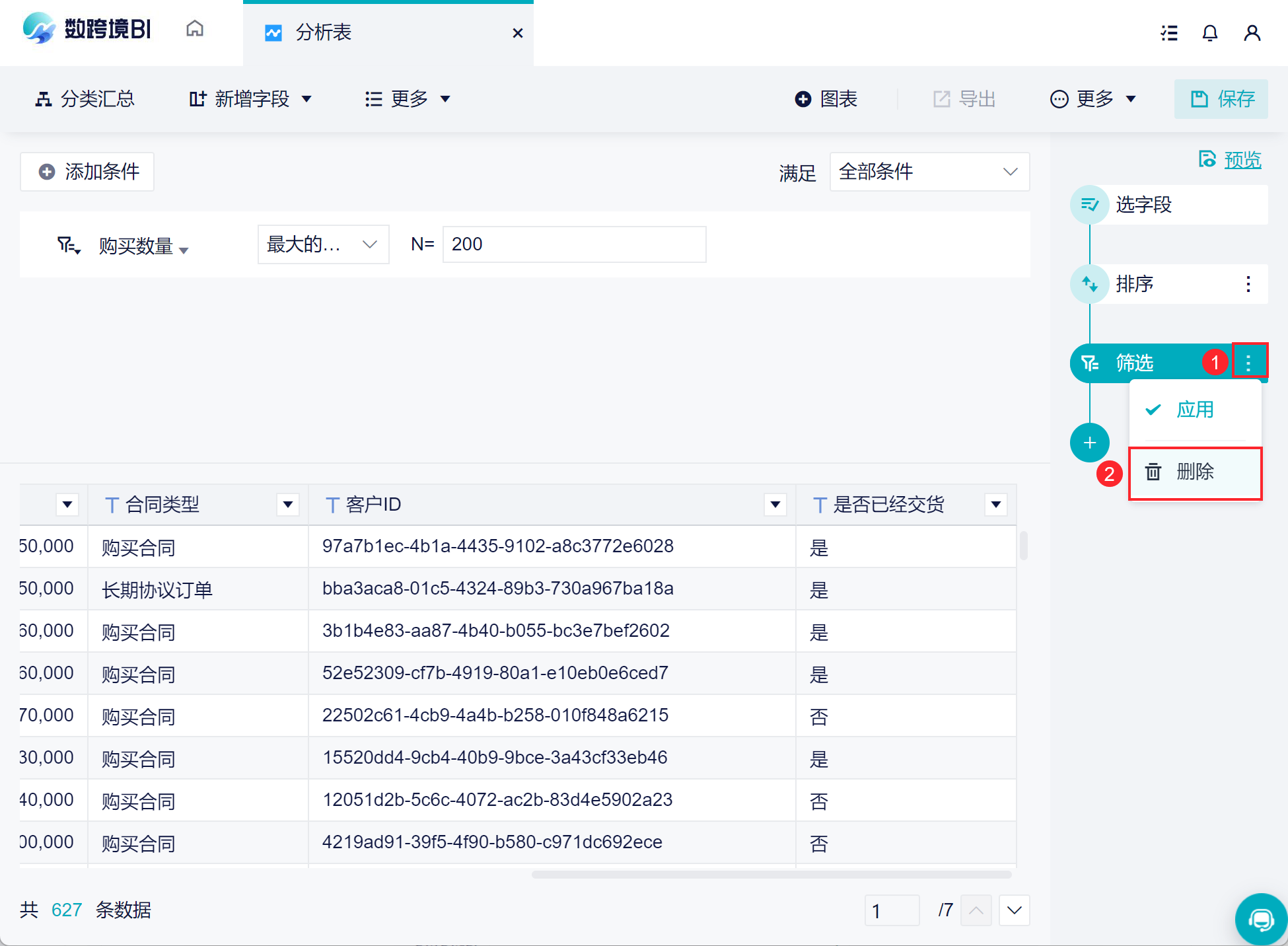Go to next page arrow
The width and height of the screenshot is (1288, 946).
pos(1014,911)
